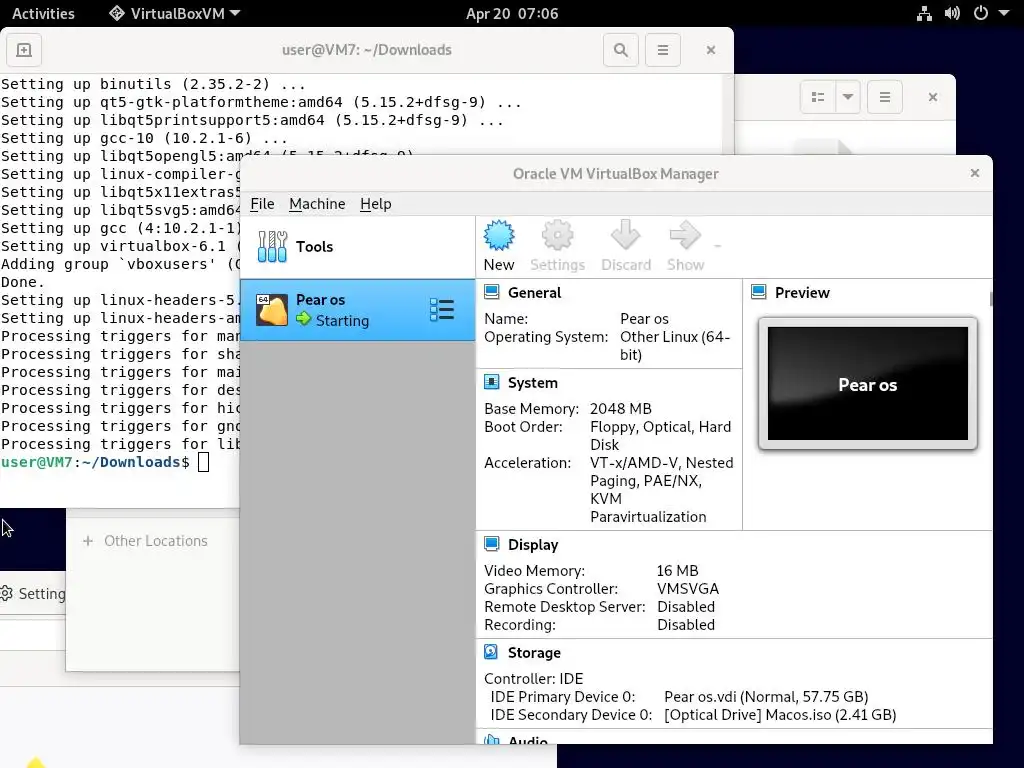Open the terminal hamburger menu

tap(663, 50)
